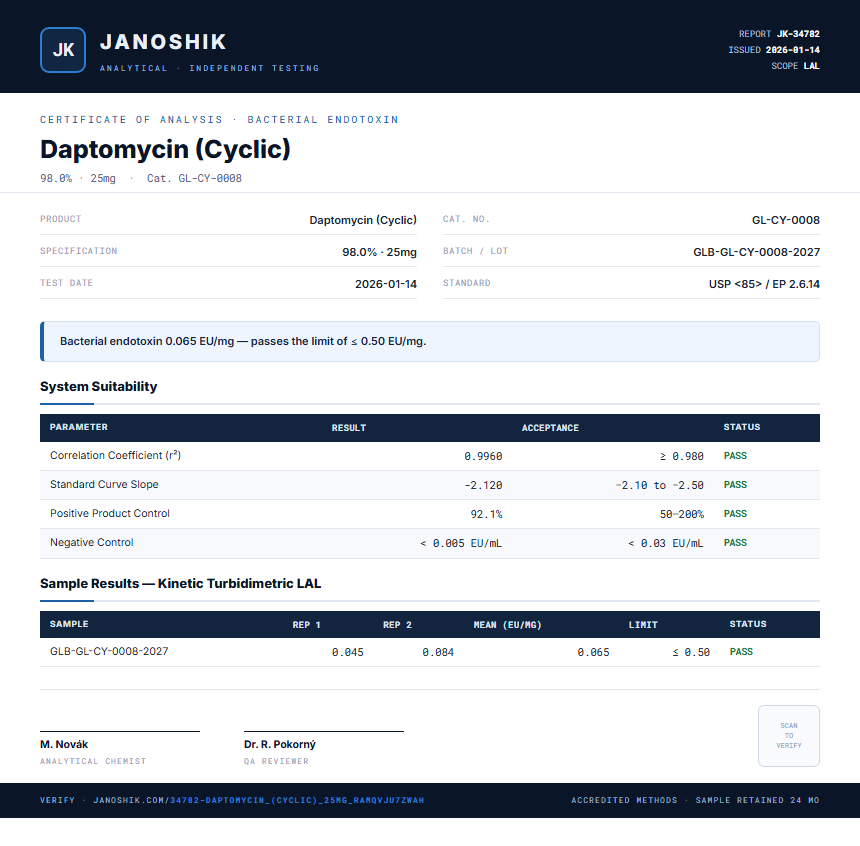This screenshot has width=860, height=846.
Task: Click the System Suitability heading
Action: click(x=99, y=387)
